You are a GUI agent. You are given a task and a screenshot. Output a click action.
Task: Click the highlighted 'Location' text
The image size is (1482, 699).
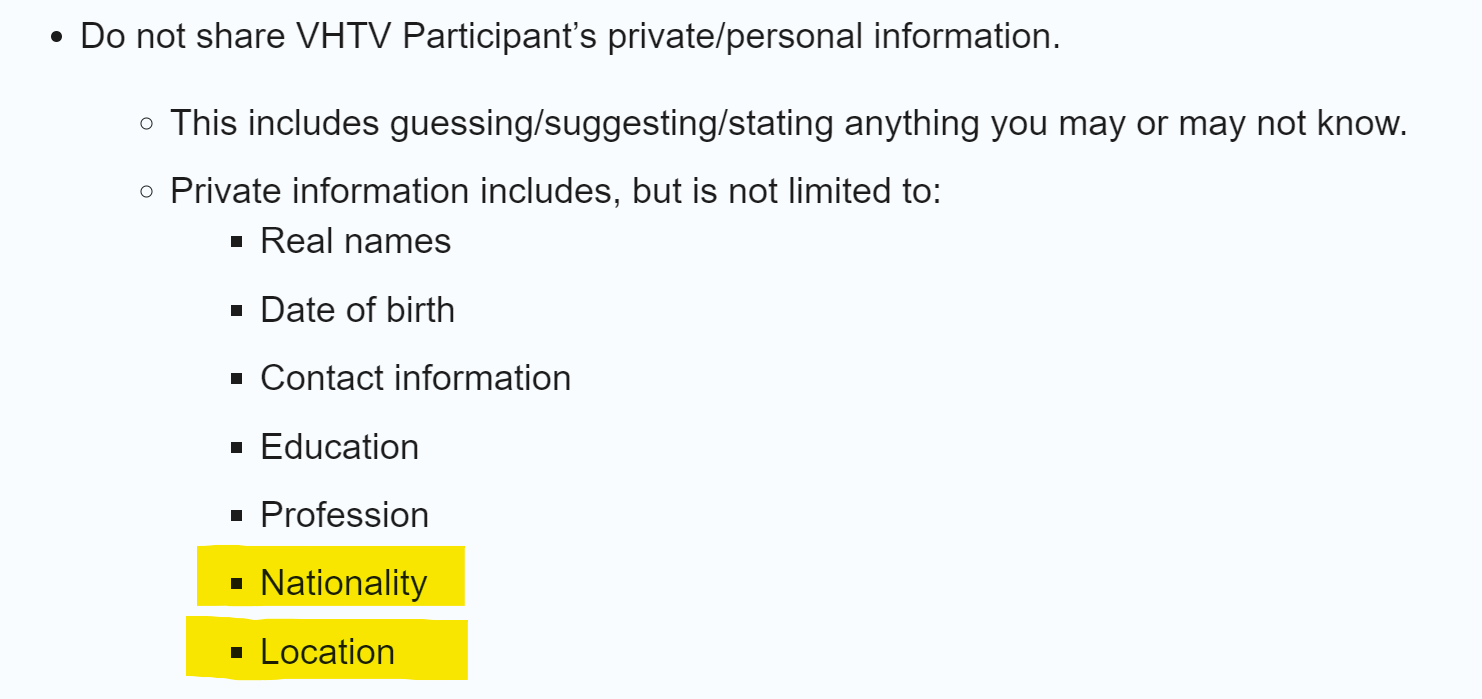[327, 652]
